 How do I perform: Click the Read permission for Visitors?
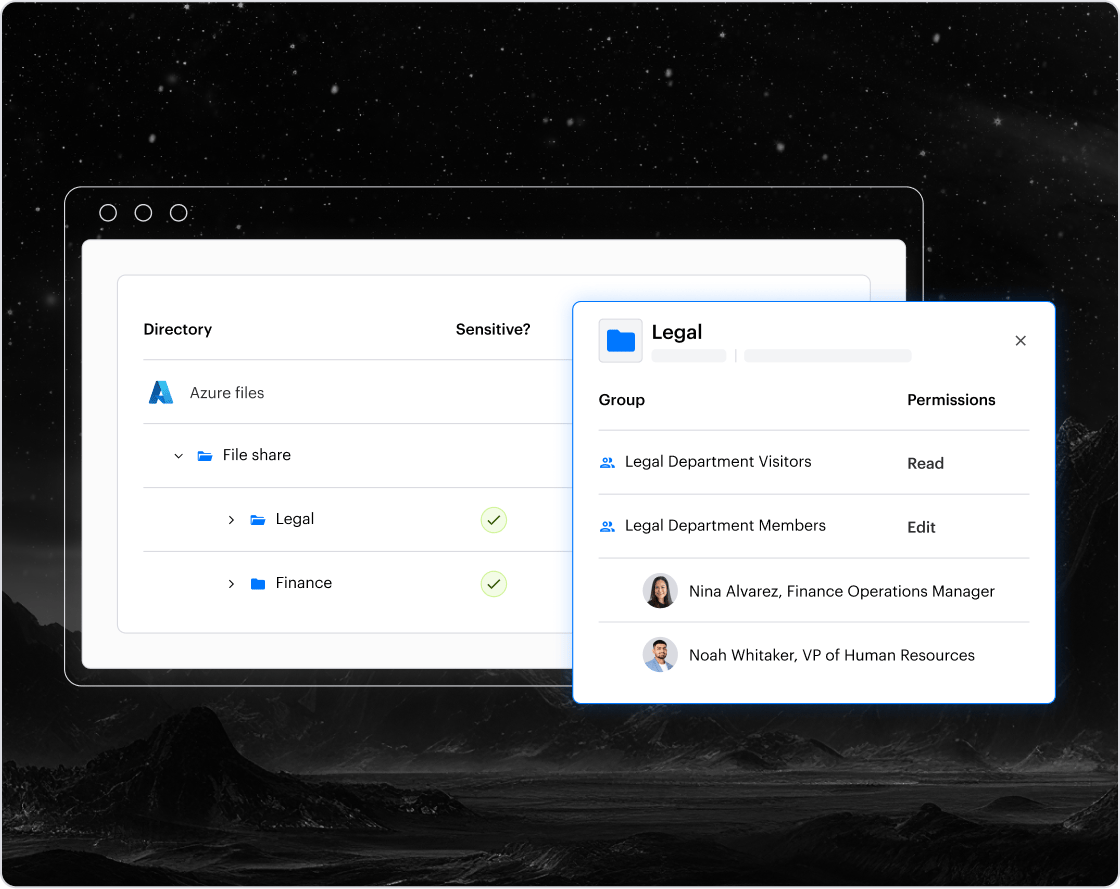click(925, 463)
